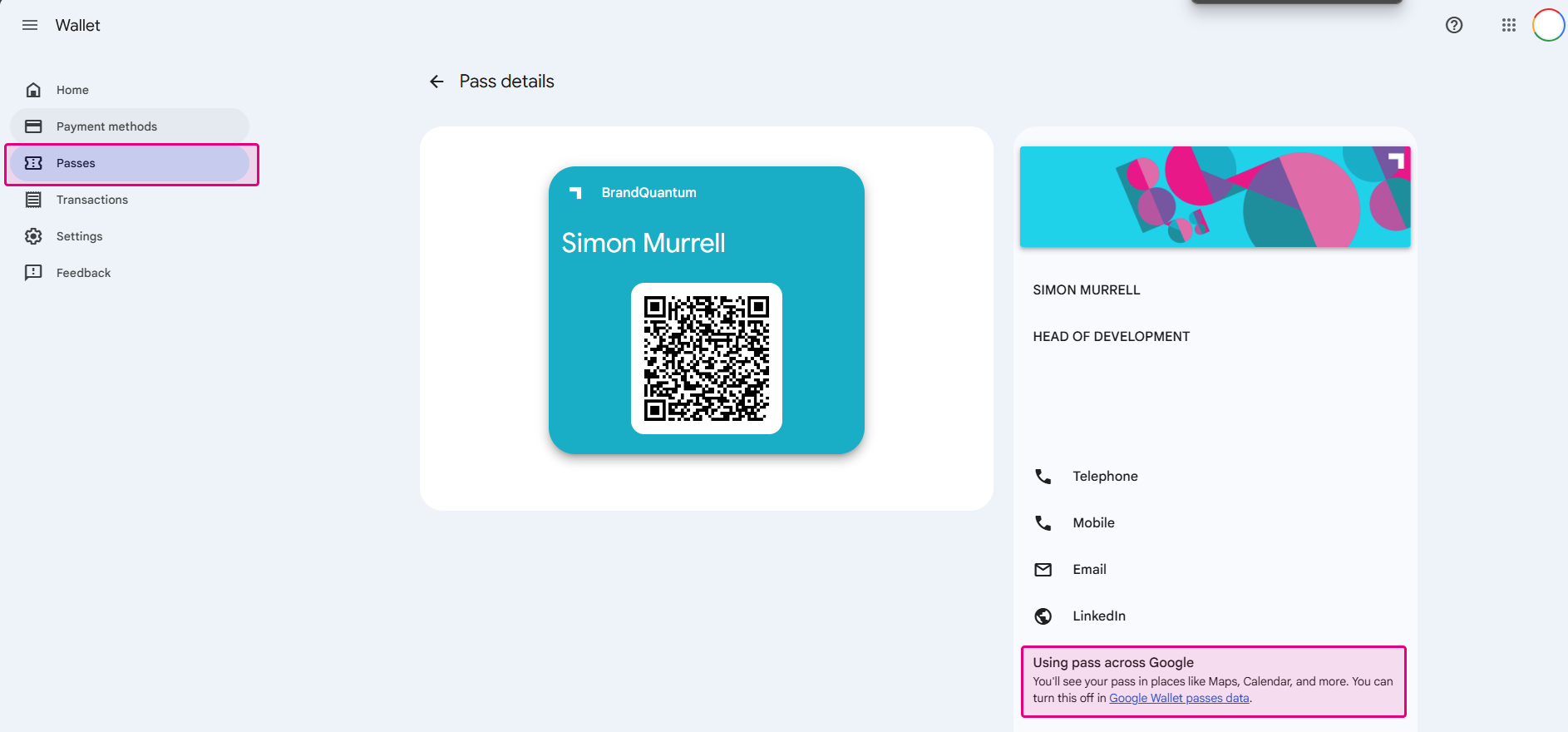This screenshot has width=1568, height=732.
Task: Click the Payment methods card icon
Action: coord(33,126)
